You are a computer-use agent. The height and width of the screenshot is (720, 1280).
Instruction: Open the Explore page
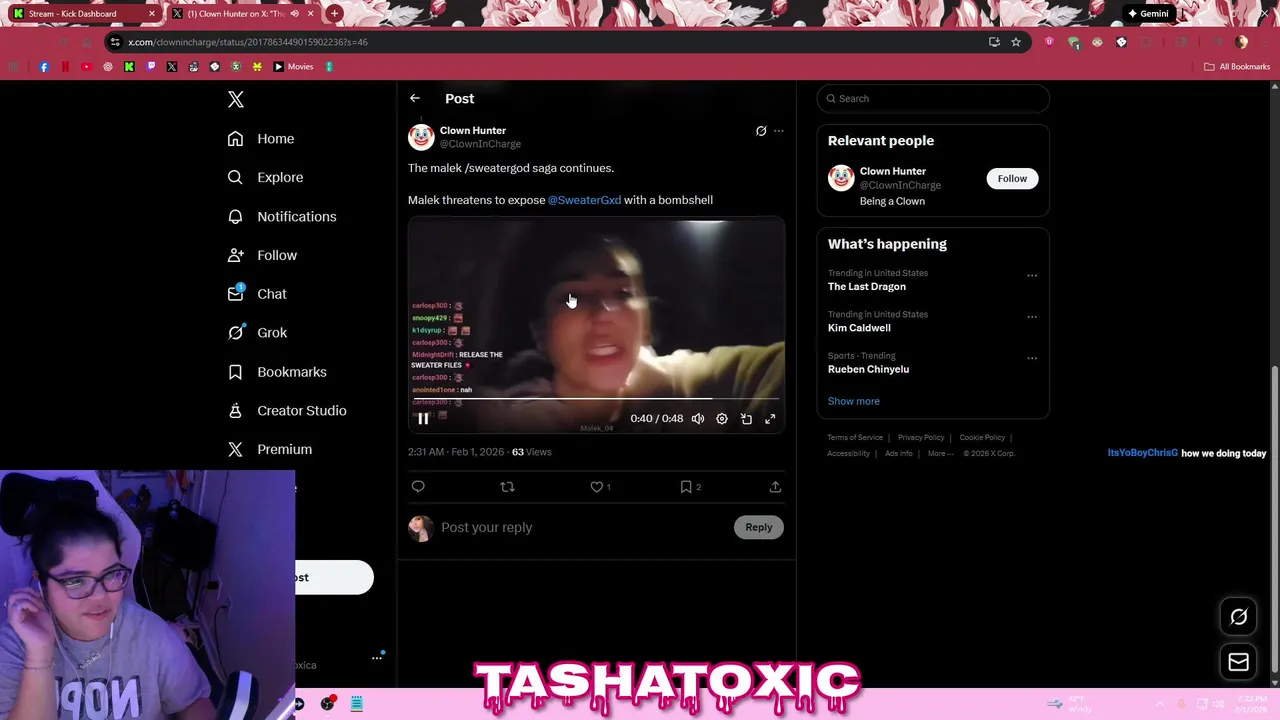(265, 177)
